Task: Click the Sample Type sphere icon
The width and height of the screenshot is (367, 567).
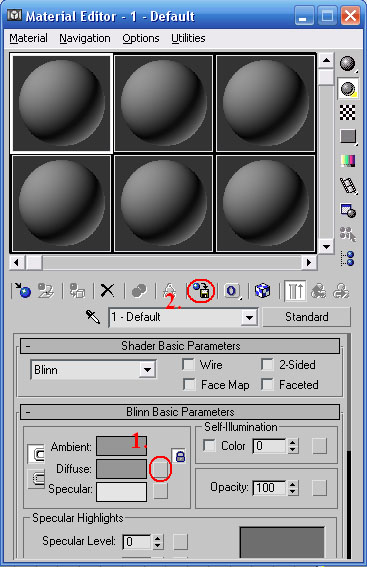Action: (x=348, y=64)
